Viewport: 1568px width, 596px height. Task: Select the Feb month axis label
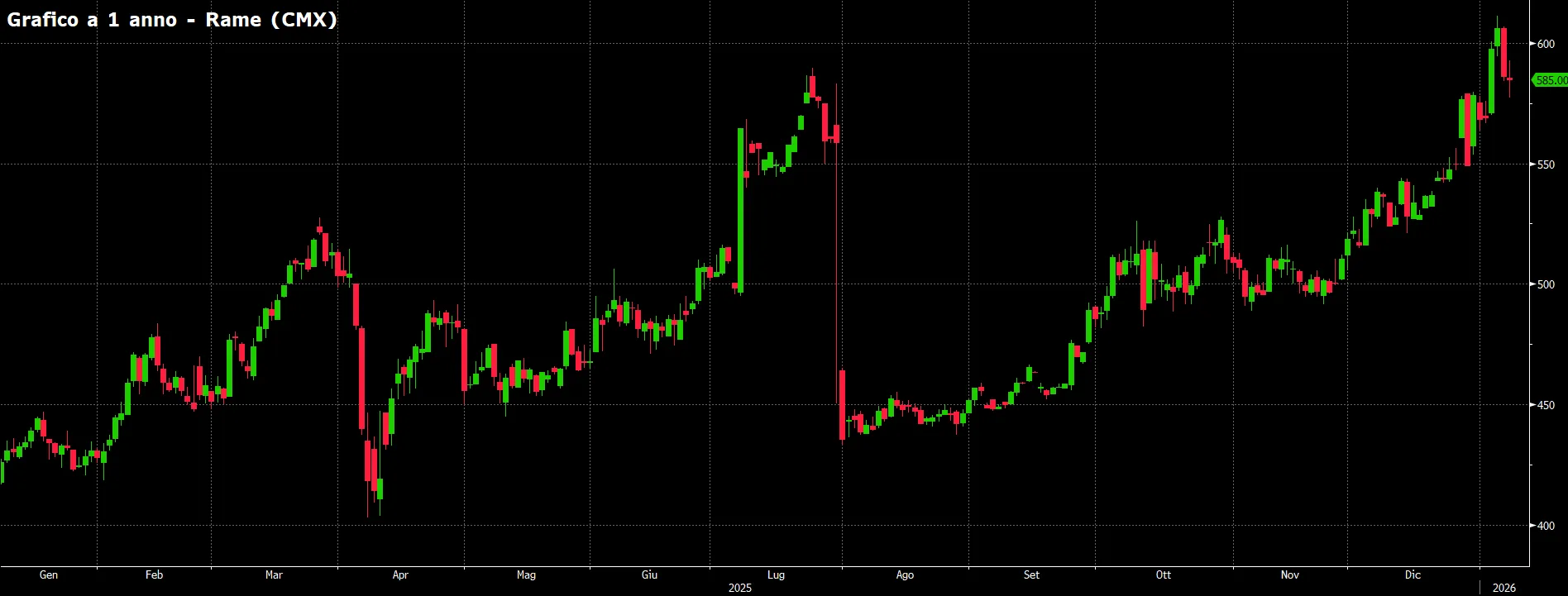tap(154, 575)
